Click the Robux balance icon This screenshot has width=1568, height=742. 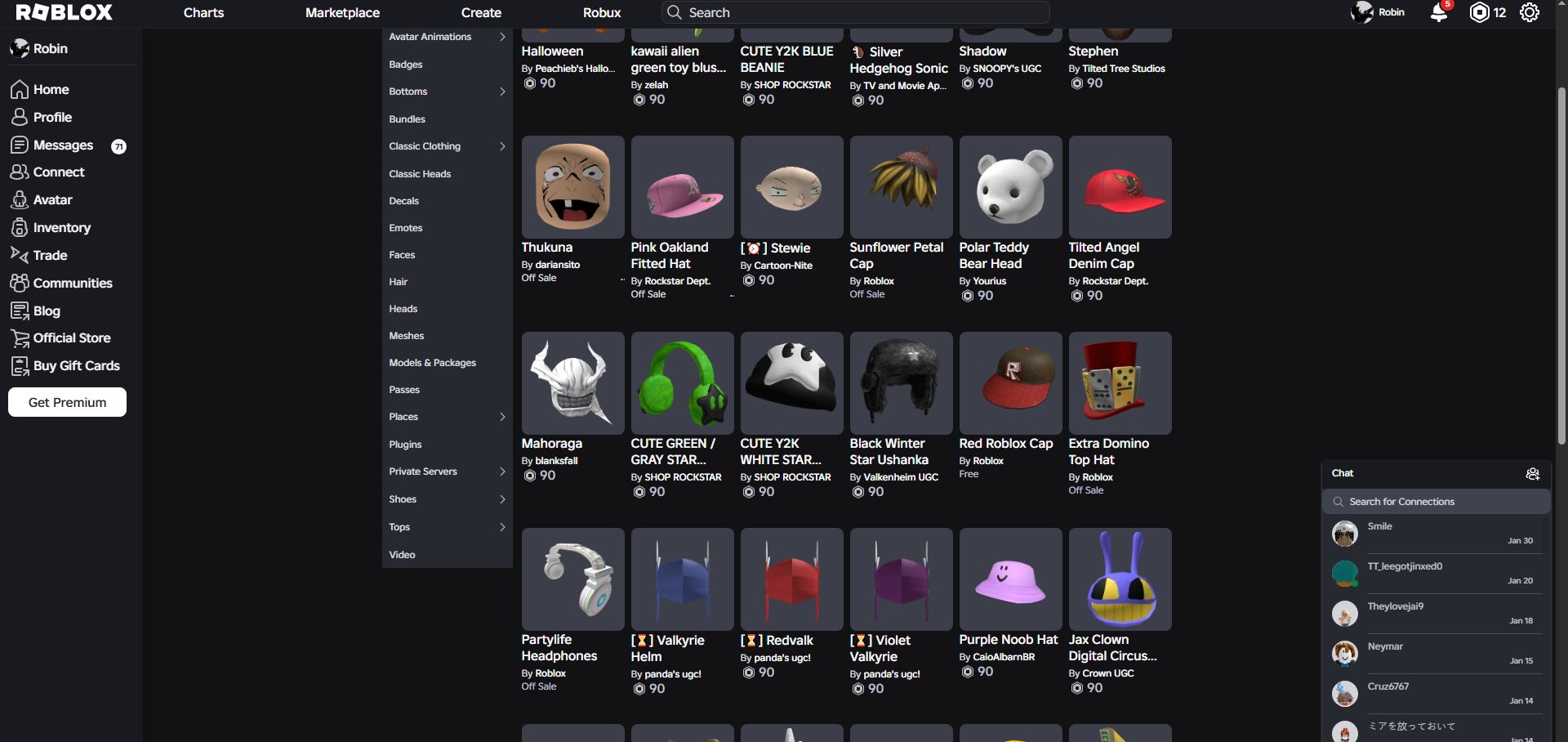pos(1479,13)
